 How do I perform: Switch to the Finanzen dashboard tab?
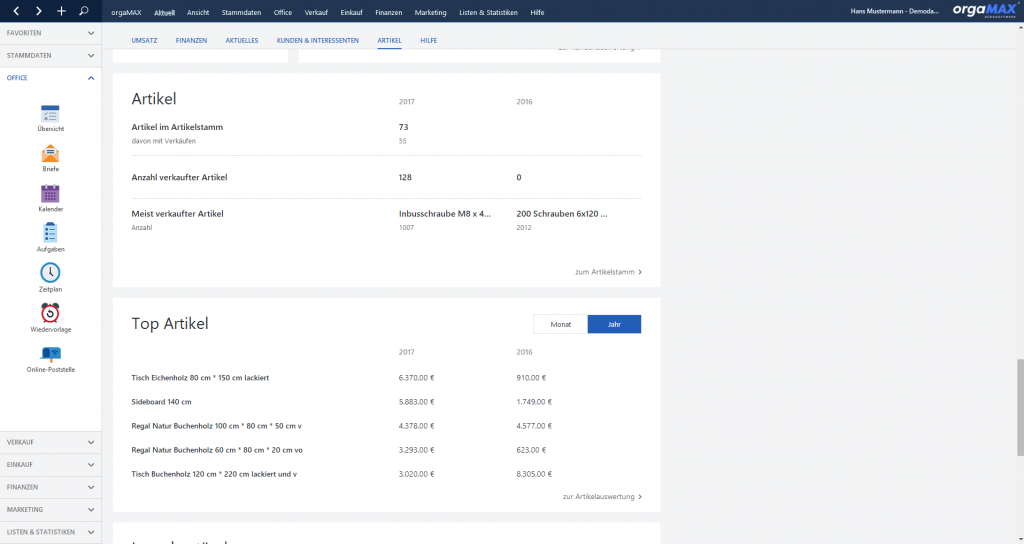pyautogui.click(x=191, y=40)
